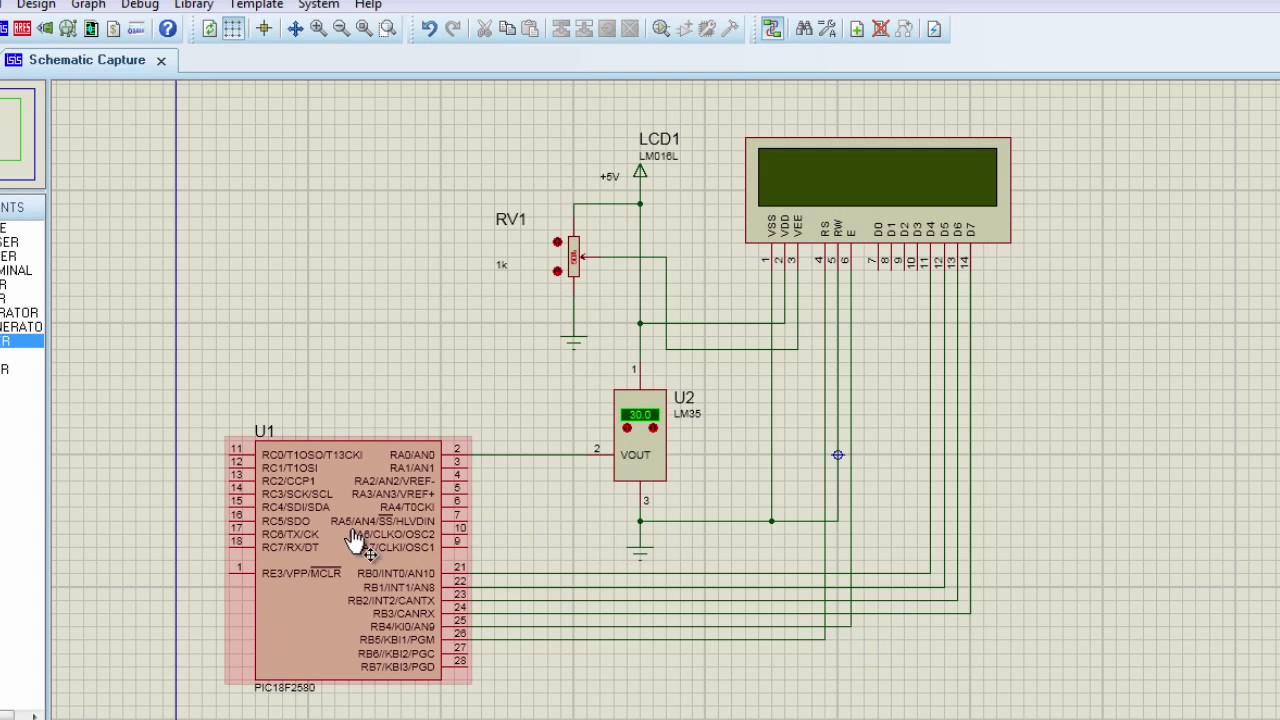Viewport: 1280px width, 720px height.
Task: Open the Property Assignment Tool icon
Action: point(827,29)
